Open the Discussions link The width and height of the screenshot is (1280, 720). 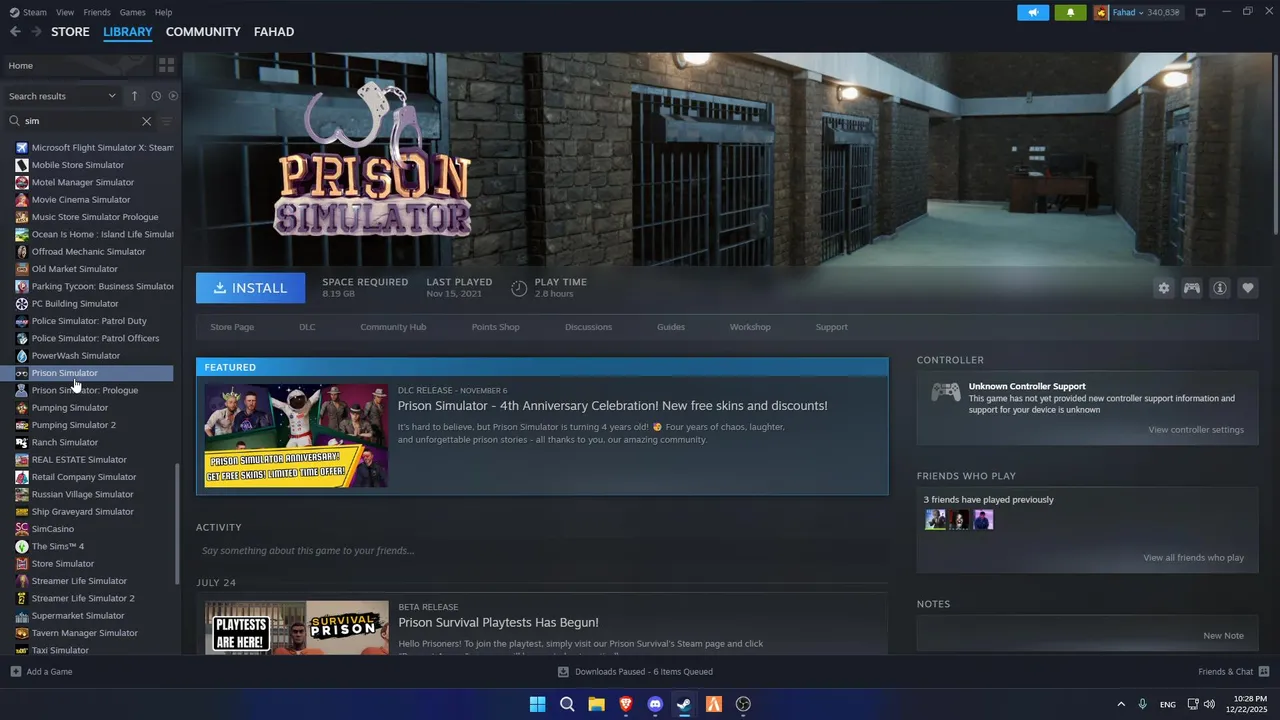pos(588,327)
